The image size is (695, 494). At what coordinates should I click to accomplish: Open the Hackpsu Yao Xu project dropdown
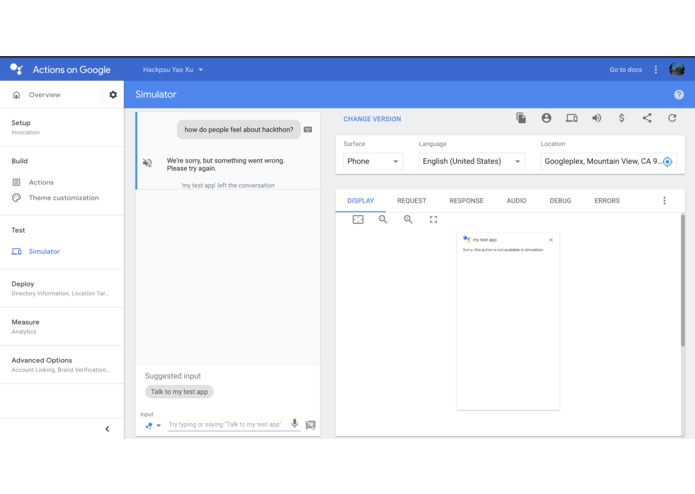pyautogui.click(x=173, y=70)
